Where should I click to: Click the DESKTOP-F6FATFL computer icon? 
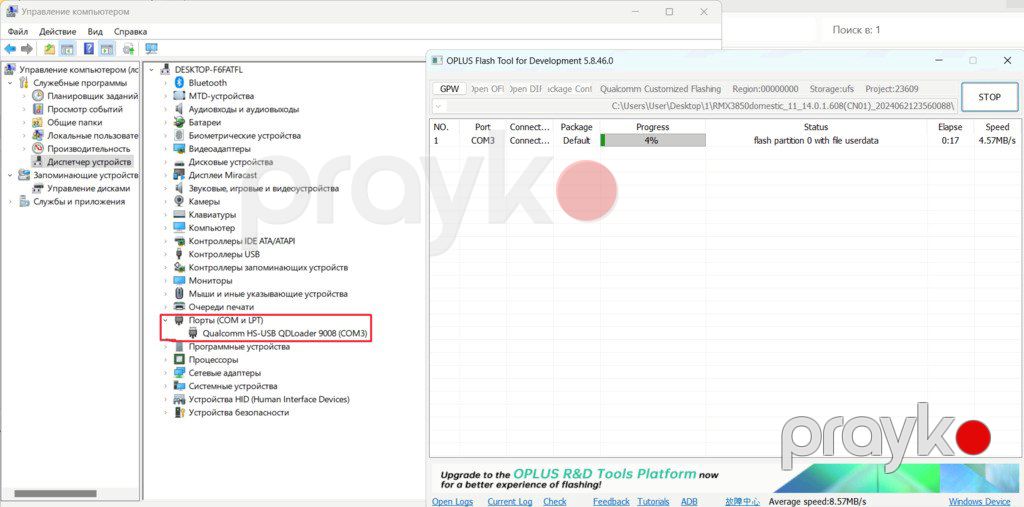coord(165,69)
